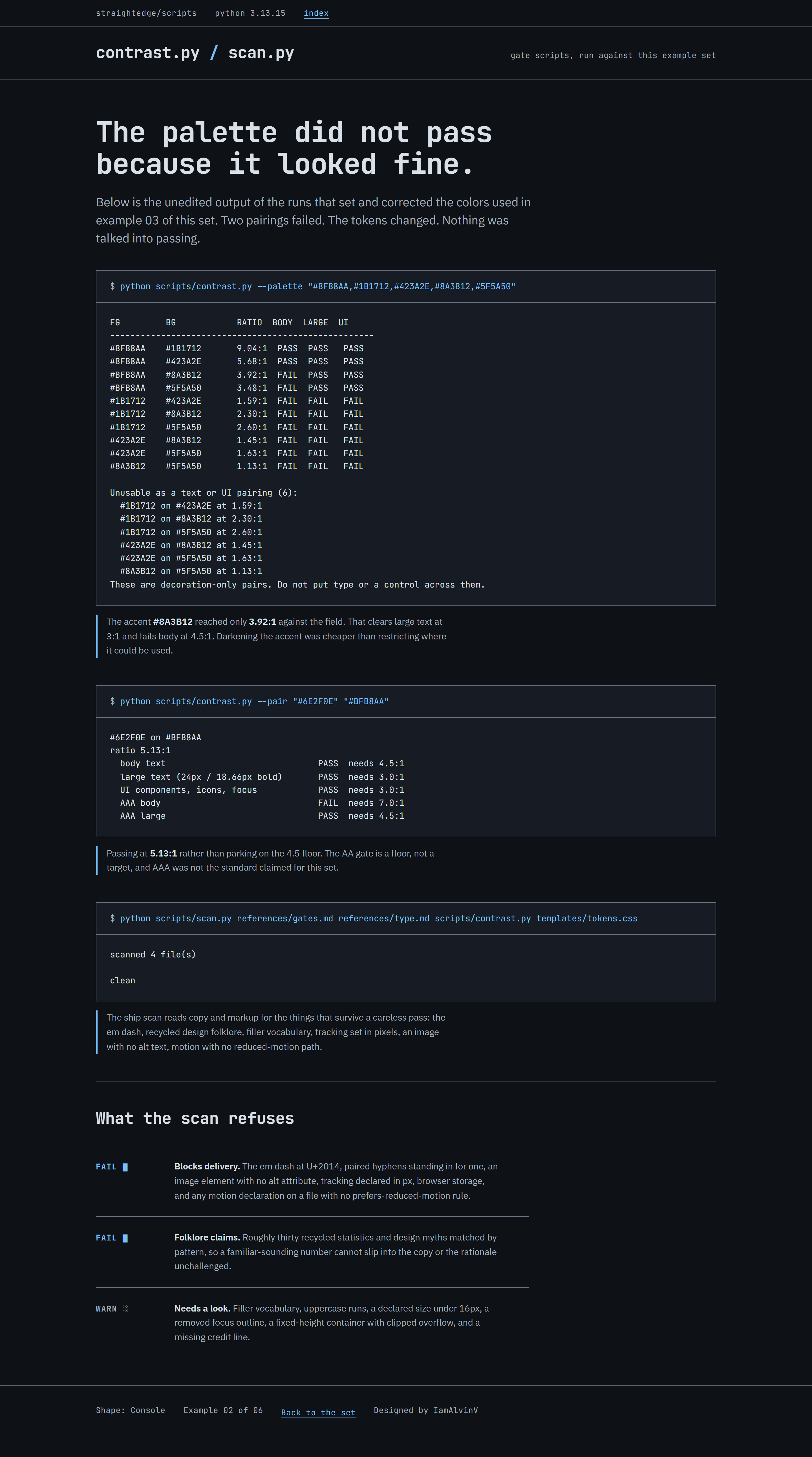Click the python 3.13.15 version label
The image size is (812, 1457).
click(250, 13)
